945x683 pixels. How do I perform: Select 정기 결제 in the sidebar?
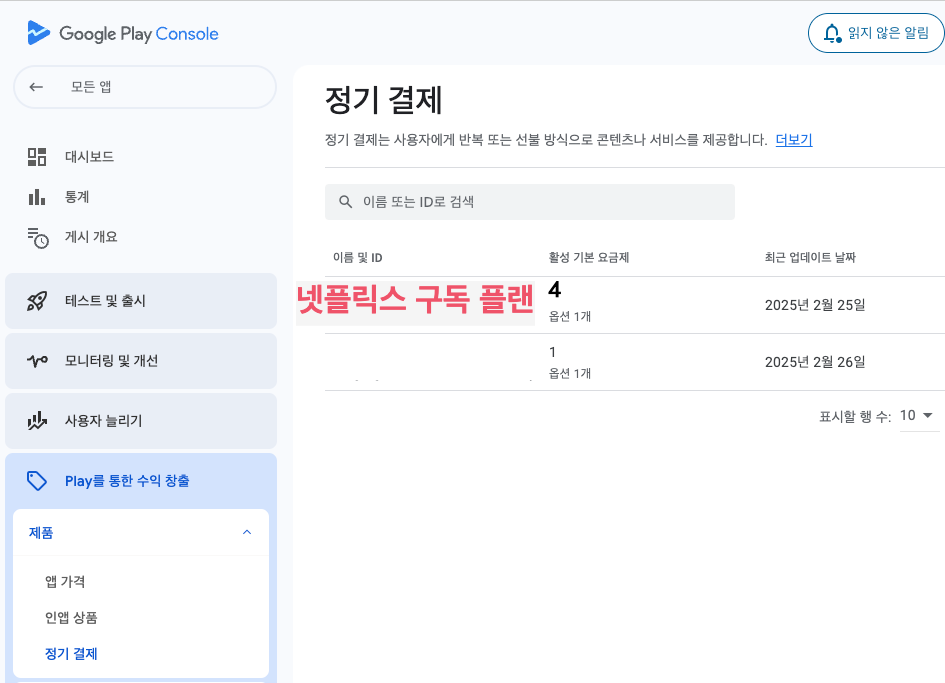point(71,654)
